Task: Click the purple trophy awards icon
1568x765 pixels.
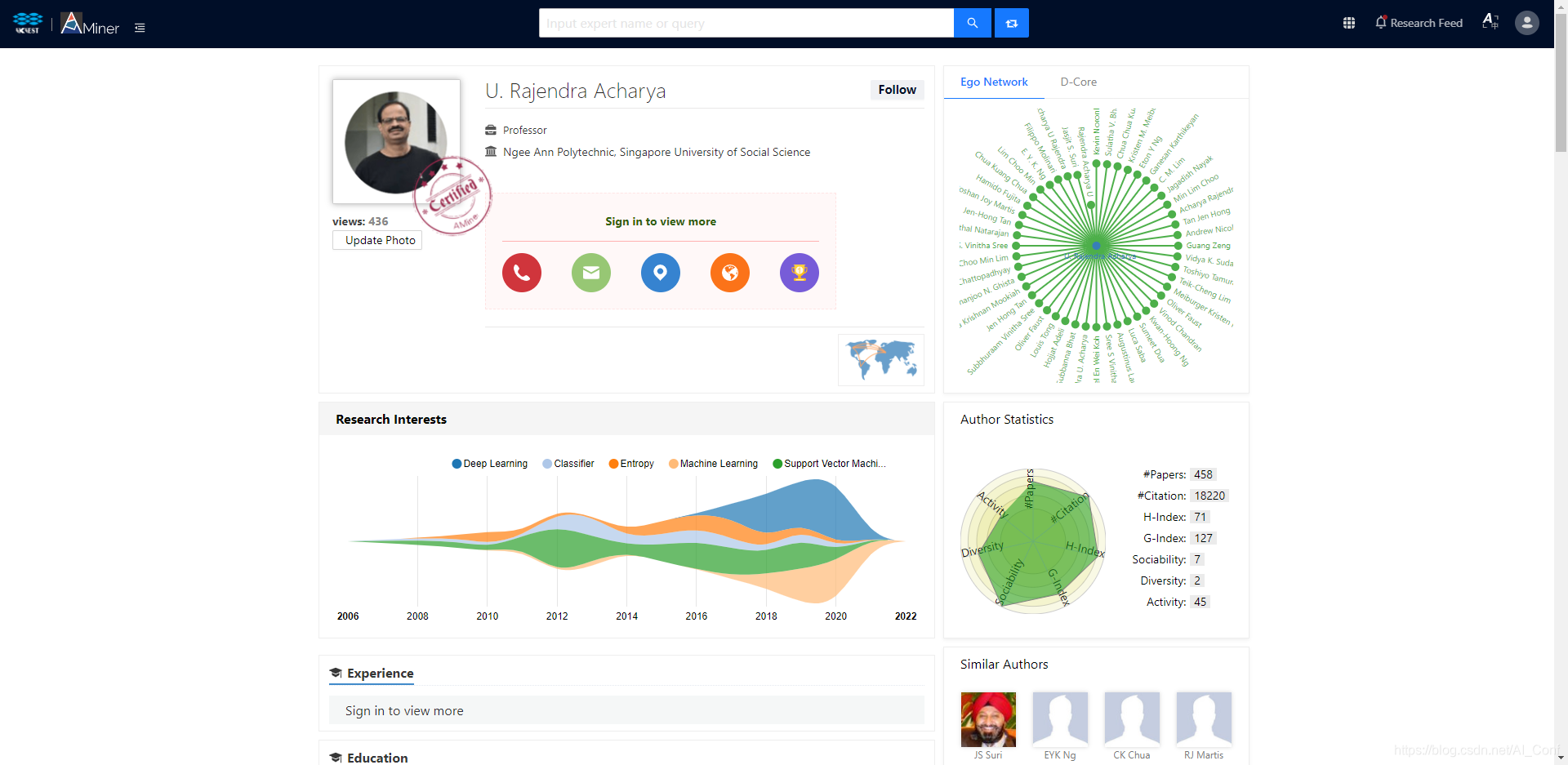Action: click(x=800, y=273)
